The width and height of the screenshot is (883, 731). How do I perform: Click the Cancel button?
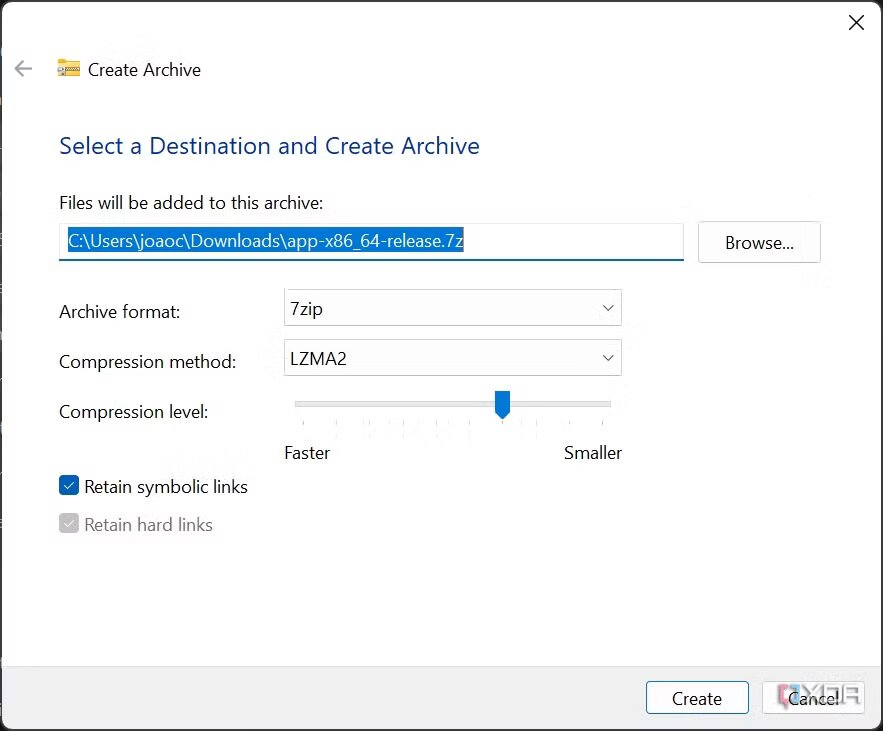coord(813,698)
